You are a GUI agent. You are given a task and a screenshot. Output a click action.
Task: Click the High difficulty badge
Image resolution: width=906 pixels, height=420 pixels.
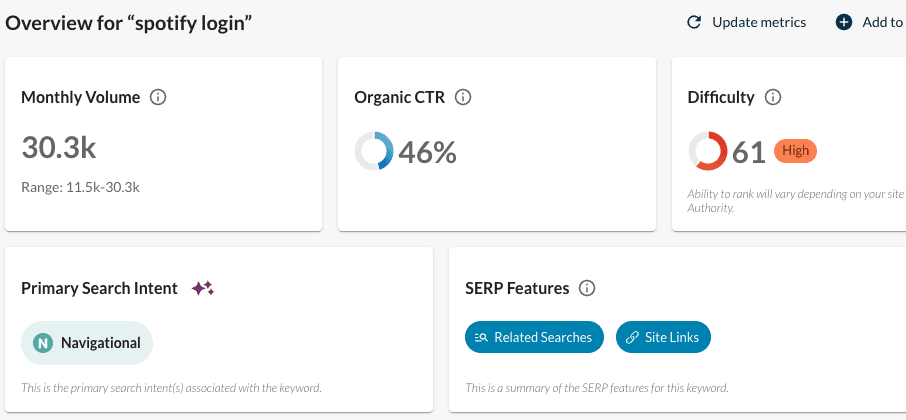click(795, 151)
